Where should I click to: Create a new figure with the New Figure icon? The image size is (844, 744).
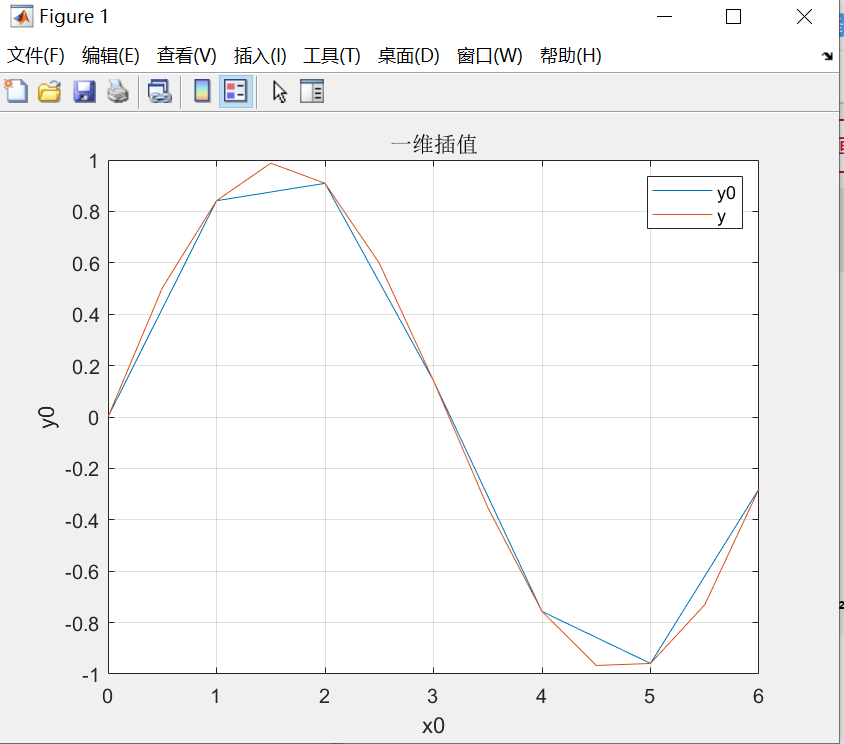[16, 91]
